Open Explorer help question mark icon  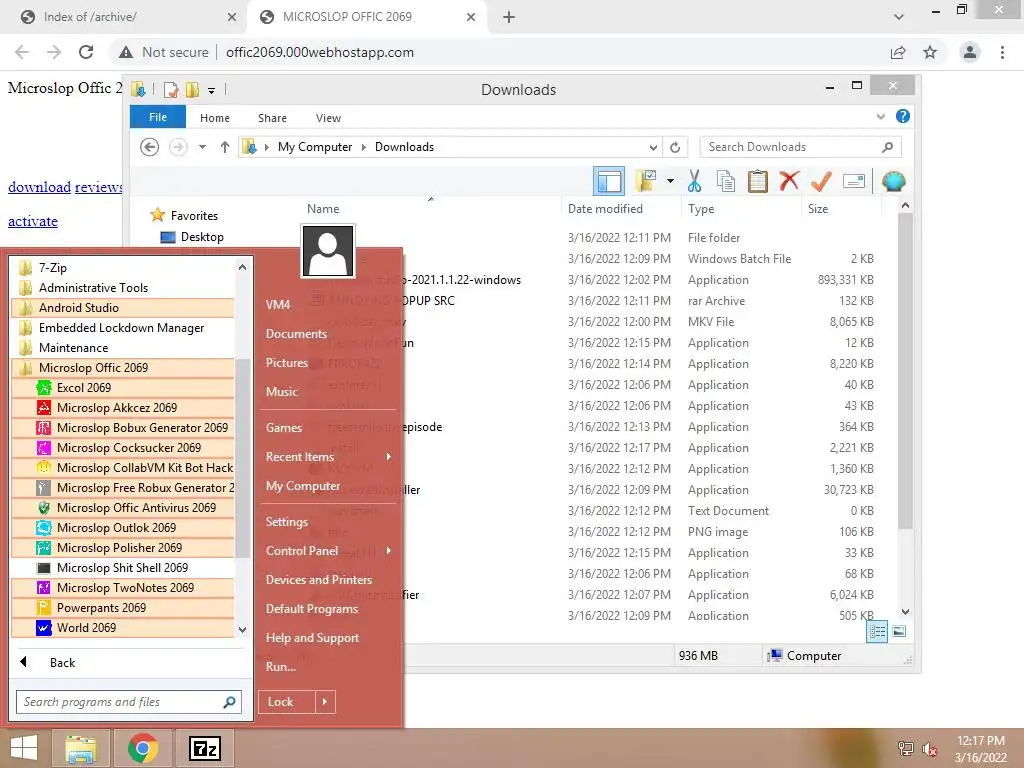point(903,116)
